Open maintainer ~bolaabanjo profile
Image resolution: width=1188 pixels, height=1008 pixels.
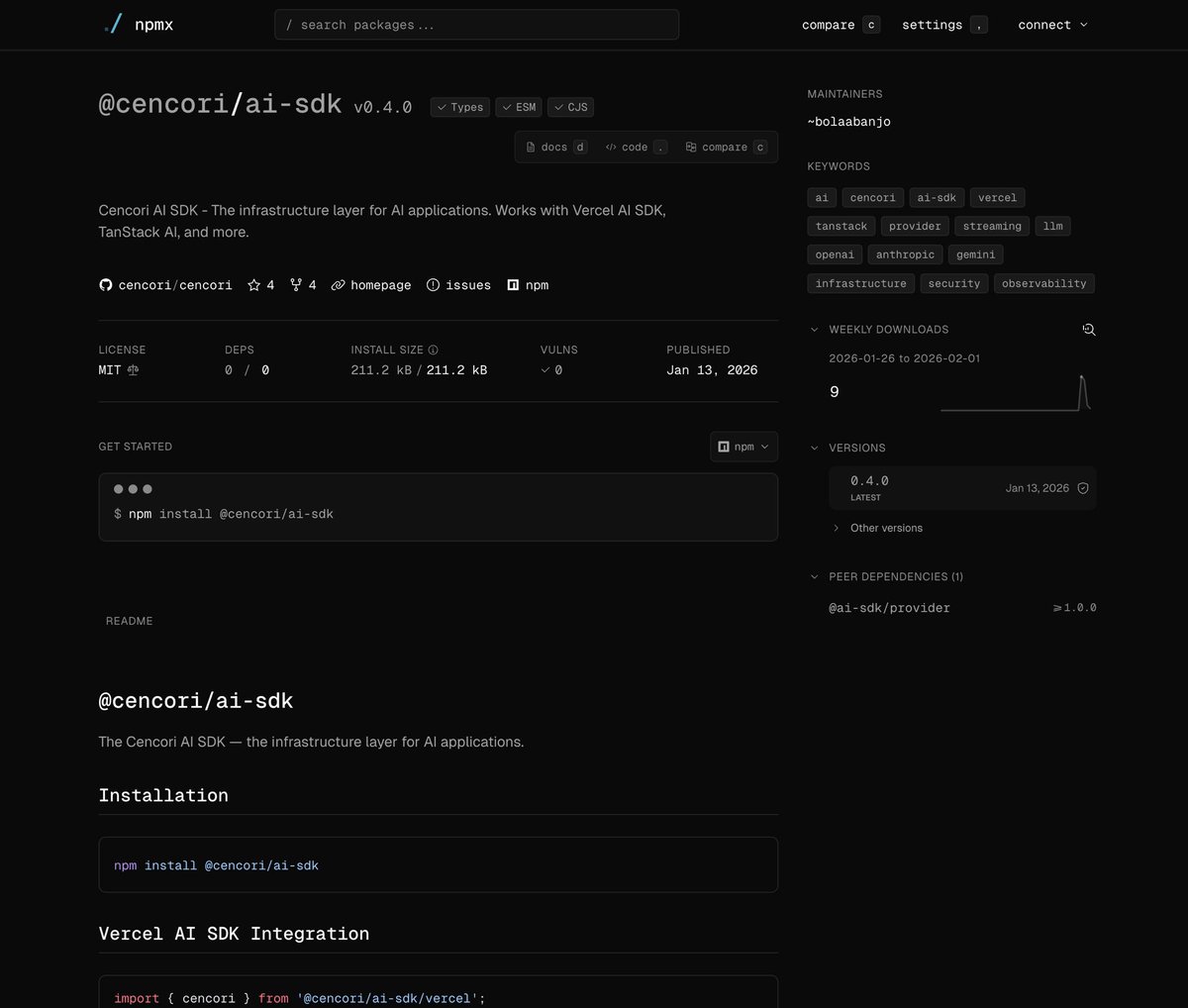pyautogui.click(x=849, y=122)
